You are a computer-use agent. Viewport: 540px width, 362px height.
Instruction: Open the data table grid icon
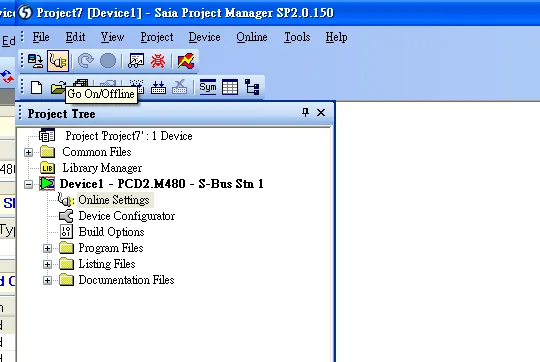(230, 87)
